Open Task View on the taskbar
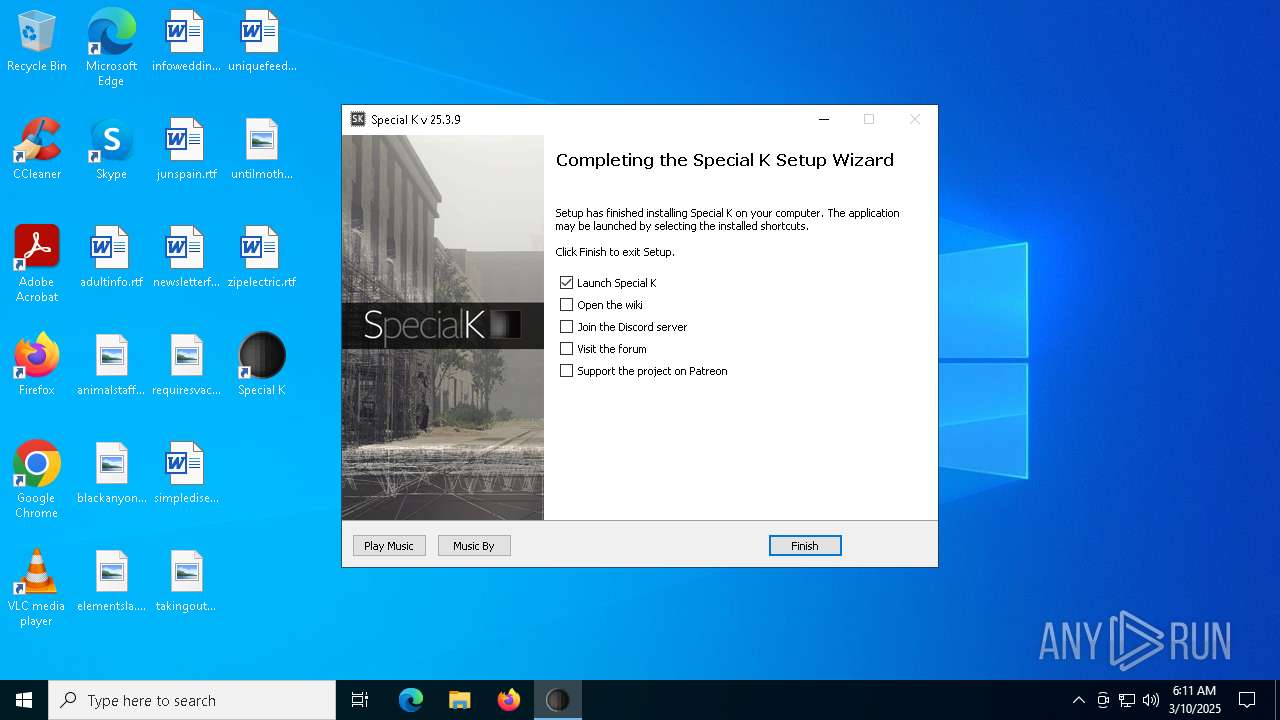 click(360, 700)
